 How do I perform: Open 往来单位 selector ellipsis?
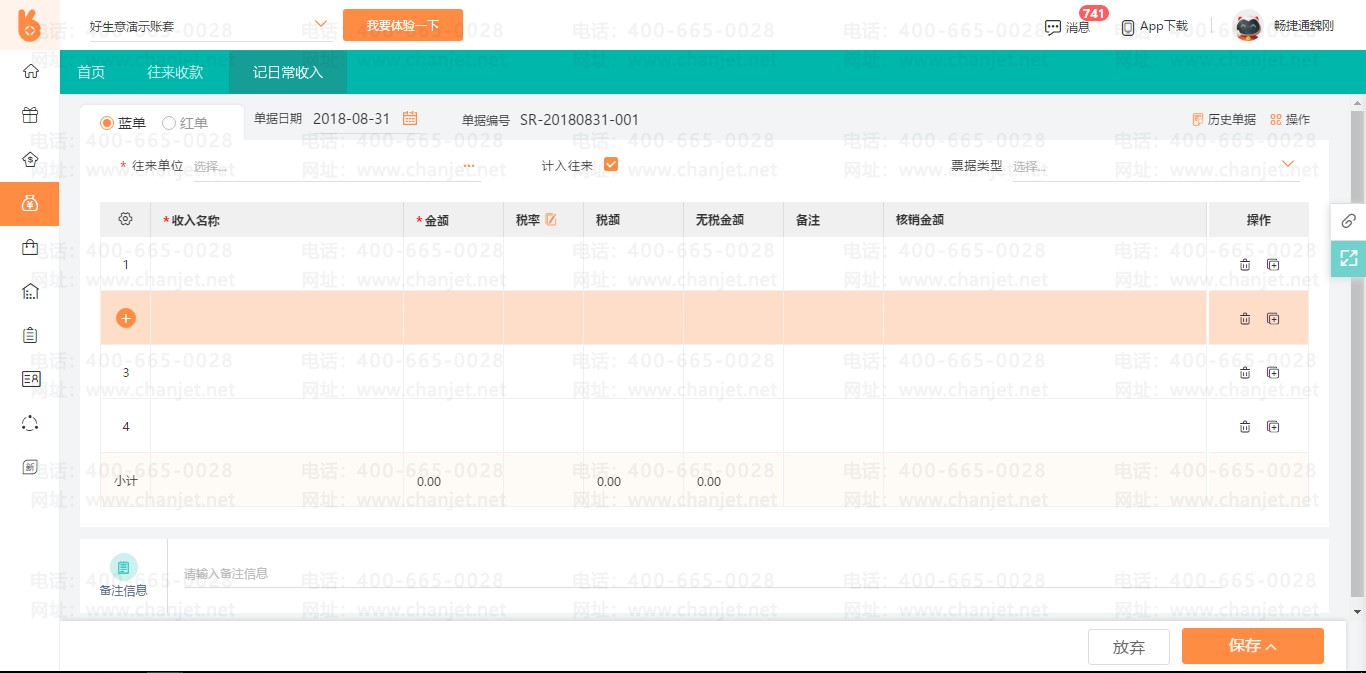tap(469, 166)
